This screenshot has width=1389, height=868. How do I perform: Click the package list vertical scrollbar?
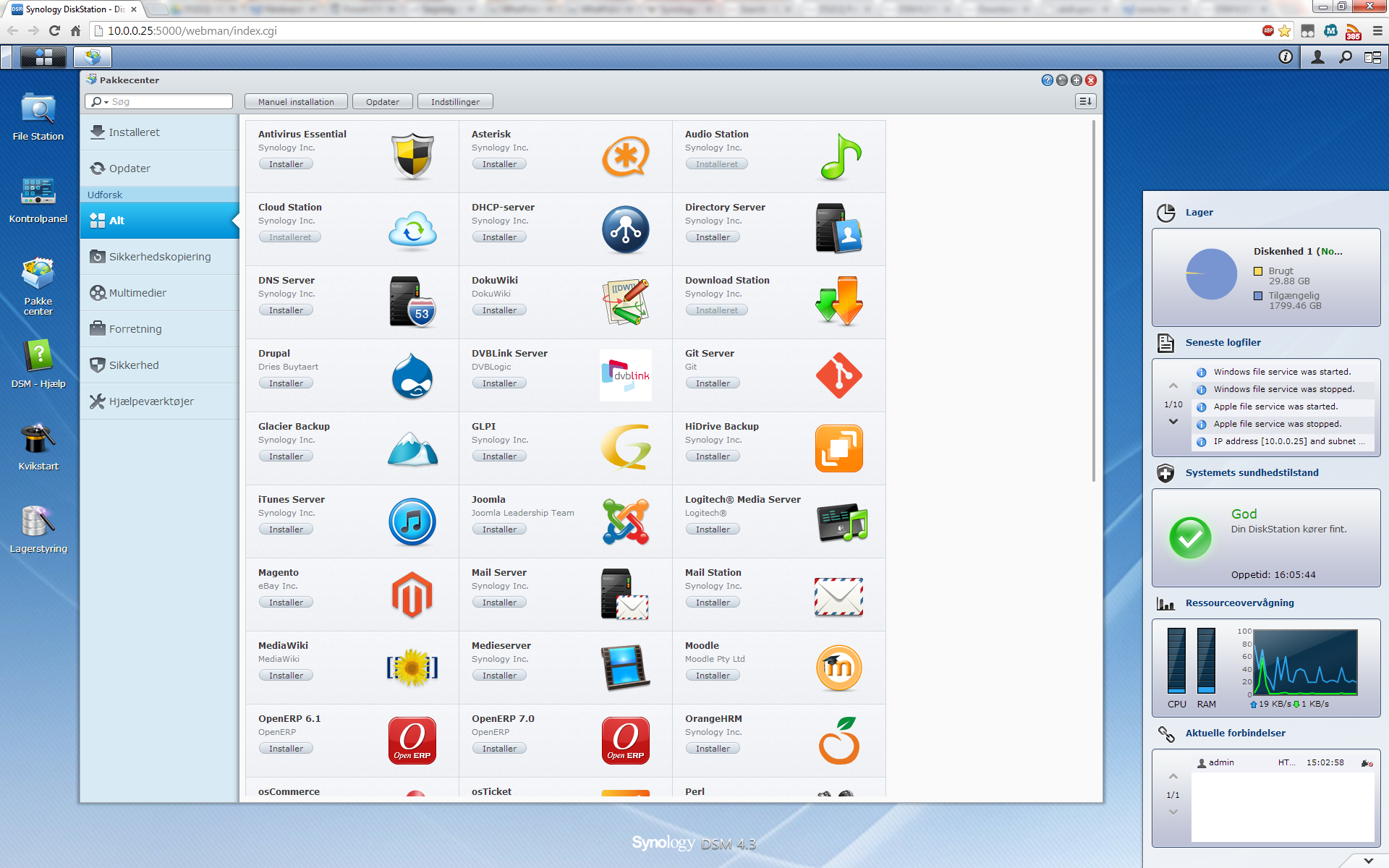coord(1093,301)
